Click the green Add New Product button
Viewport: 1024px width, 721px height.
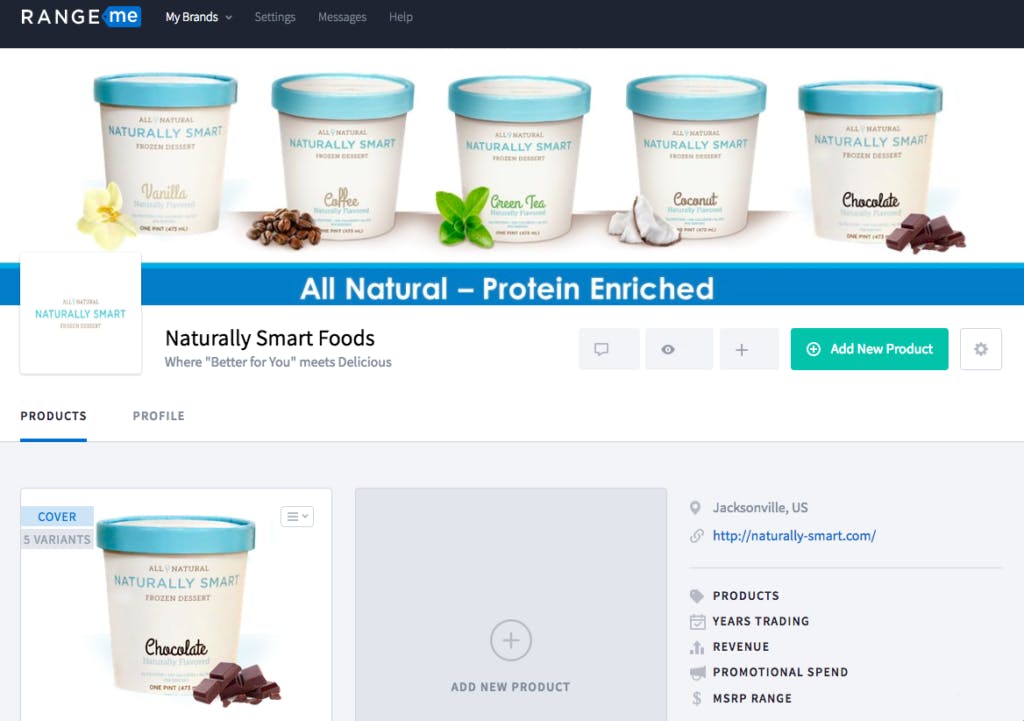pos(869,349)
